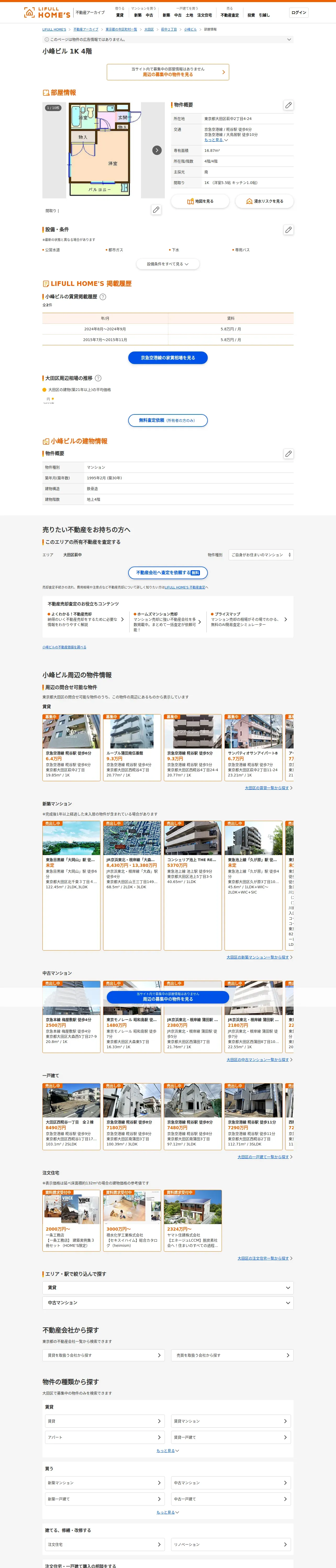Click the 浸水リスクを見る button
This screenshot has height=1568, width=336.
[264, 201]
